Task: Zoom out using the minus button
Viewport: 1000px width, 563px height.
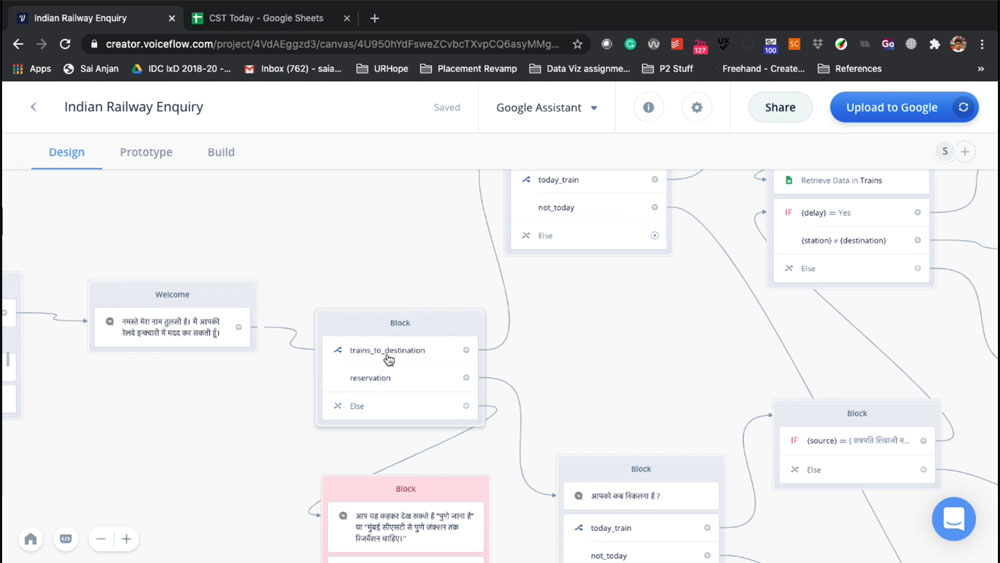Action: tap(101, 539)
